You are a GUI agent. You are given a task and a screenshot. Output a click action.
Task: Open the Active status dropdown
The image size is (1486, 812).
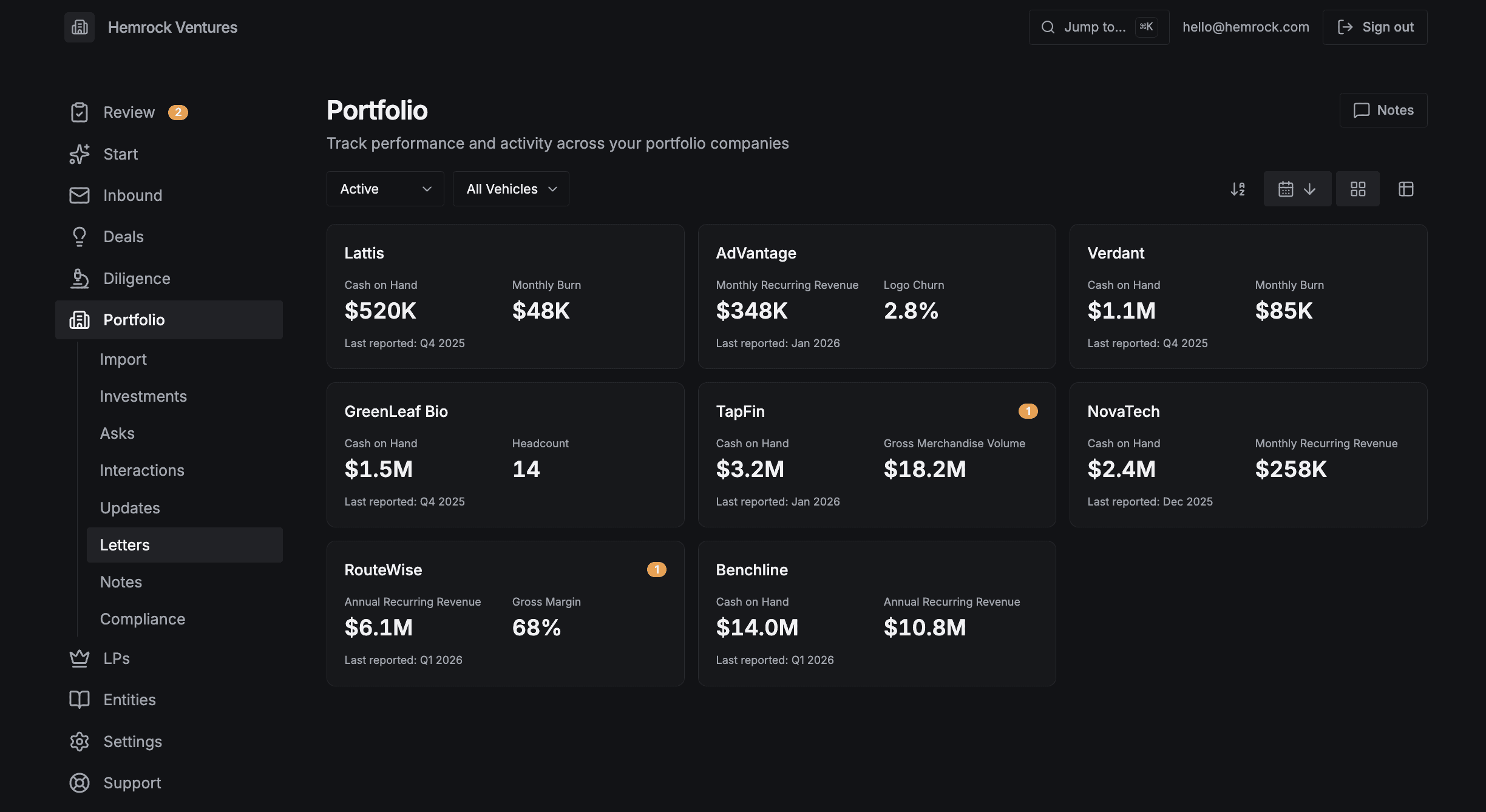click(385, 189)
